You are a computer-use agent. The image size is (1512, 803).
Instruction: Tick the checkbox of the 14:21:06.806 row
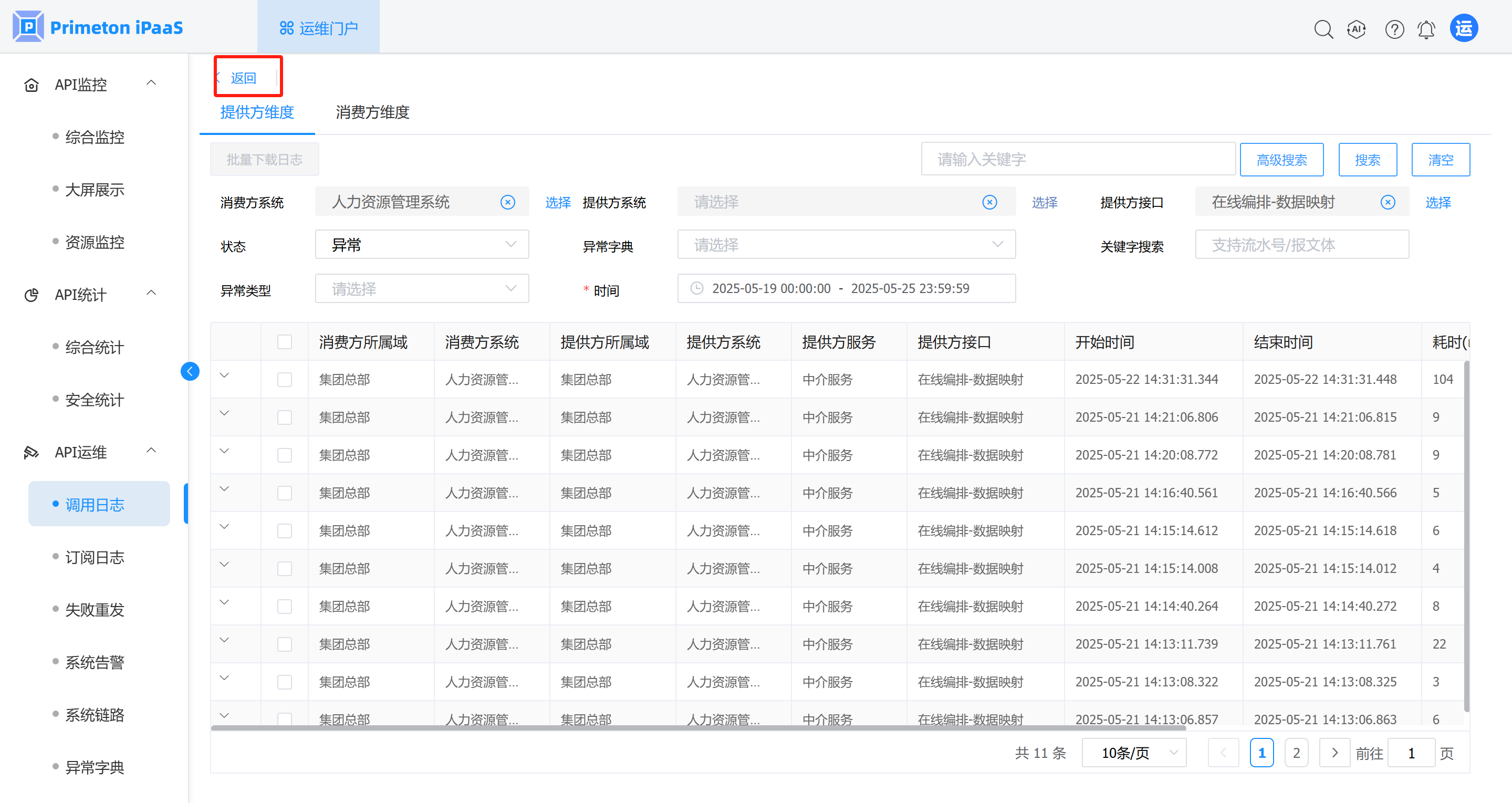pyautogui.click(x=285, y=417)
